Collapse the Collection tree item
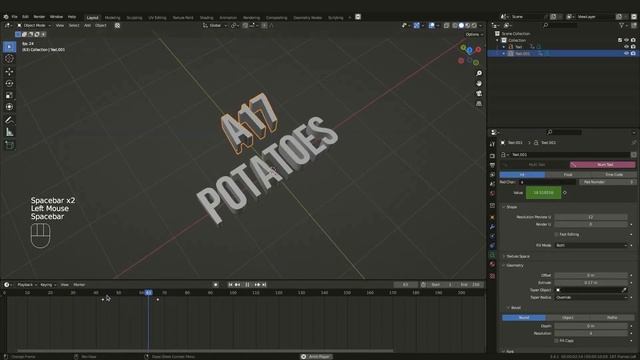Viewport: 640px width, 360px height. click(x=497, y=40)
